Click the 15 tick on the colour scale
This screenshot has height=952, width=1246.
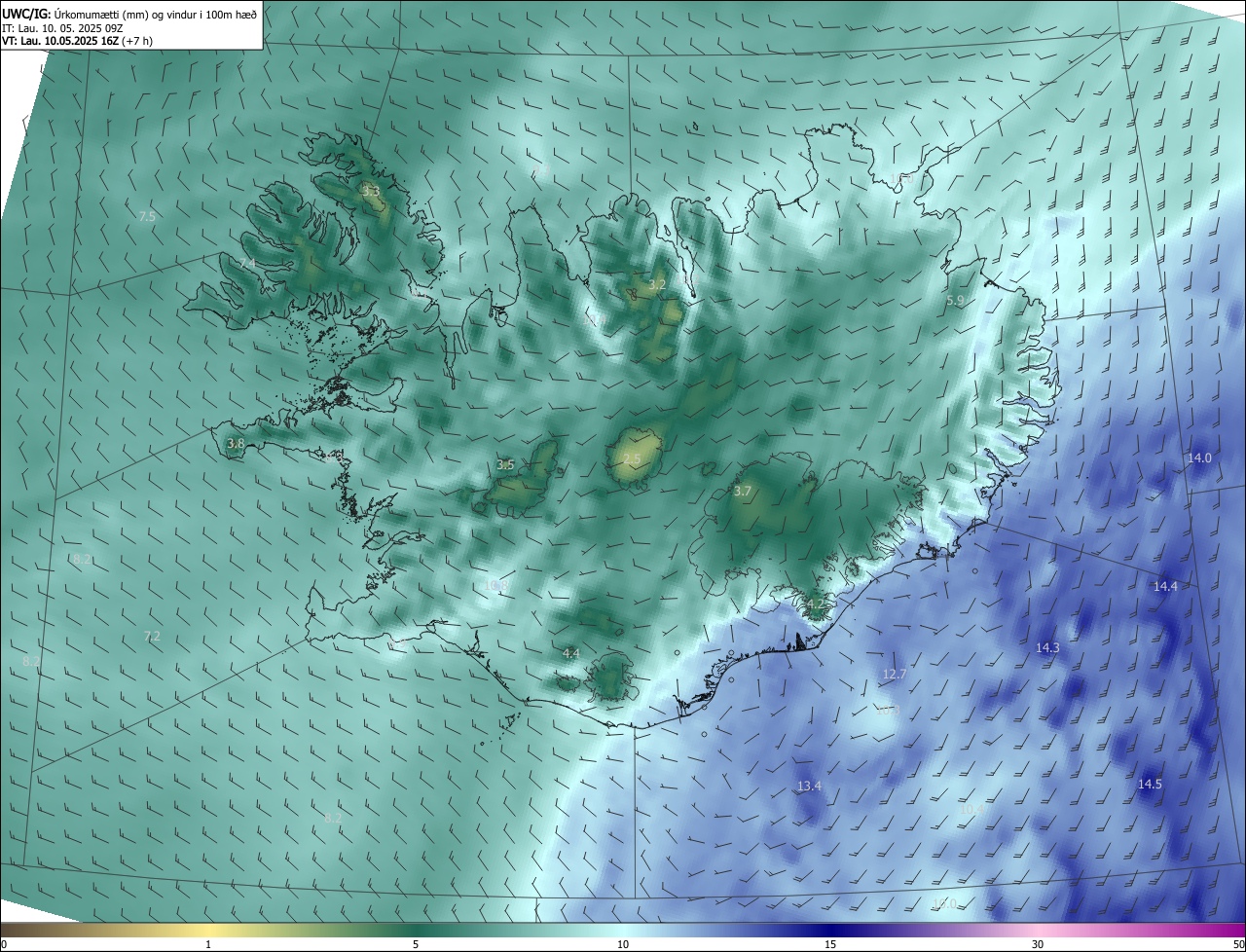point(830,944)
